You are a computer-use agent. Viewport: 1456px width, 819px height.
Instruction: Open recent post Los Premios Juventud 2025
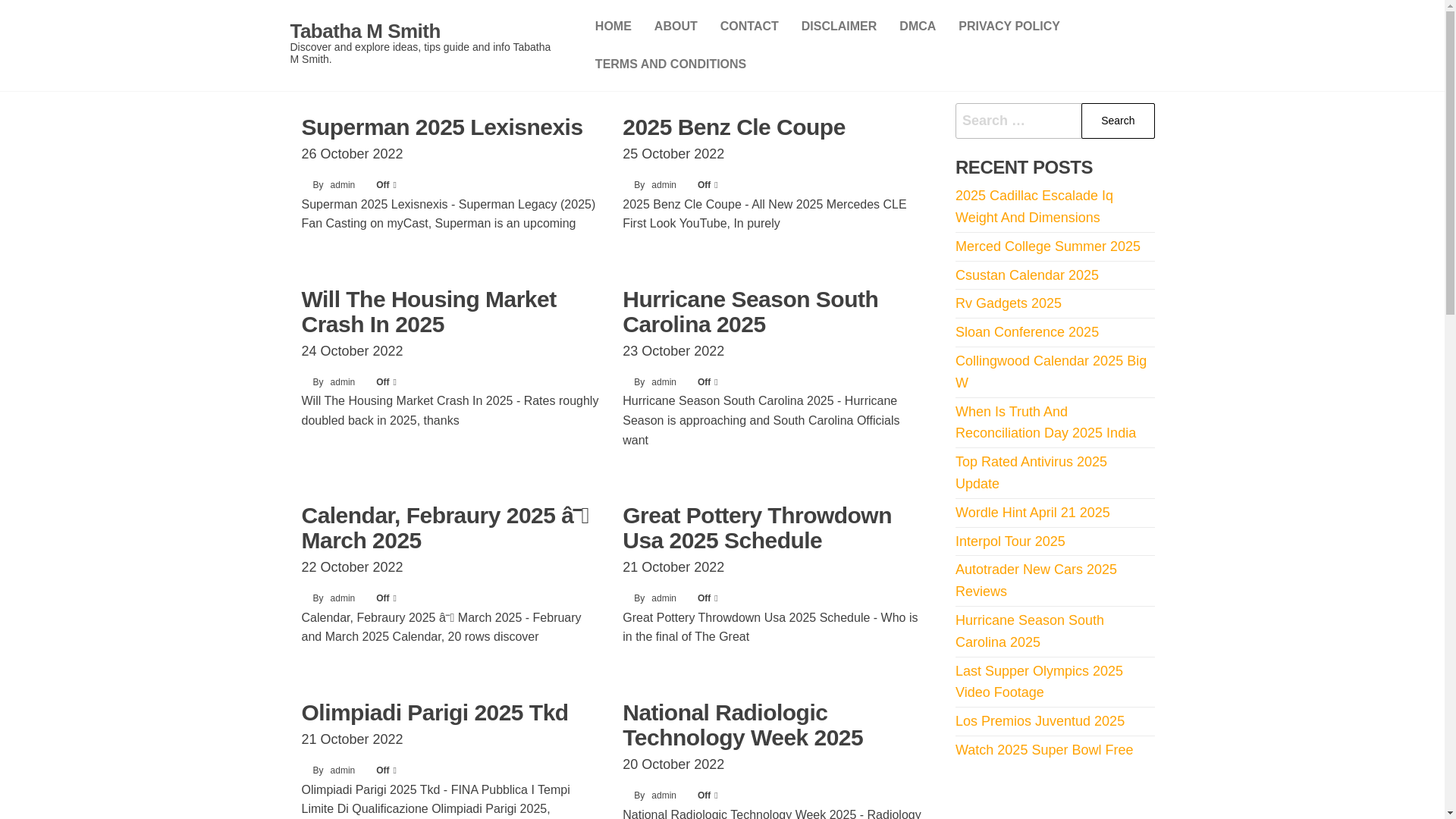1040,721
